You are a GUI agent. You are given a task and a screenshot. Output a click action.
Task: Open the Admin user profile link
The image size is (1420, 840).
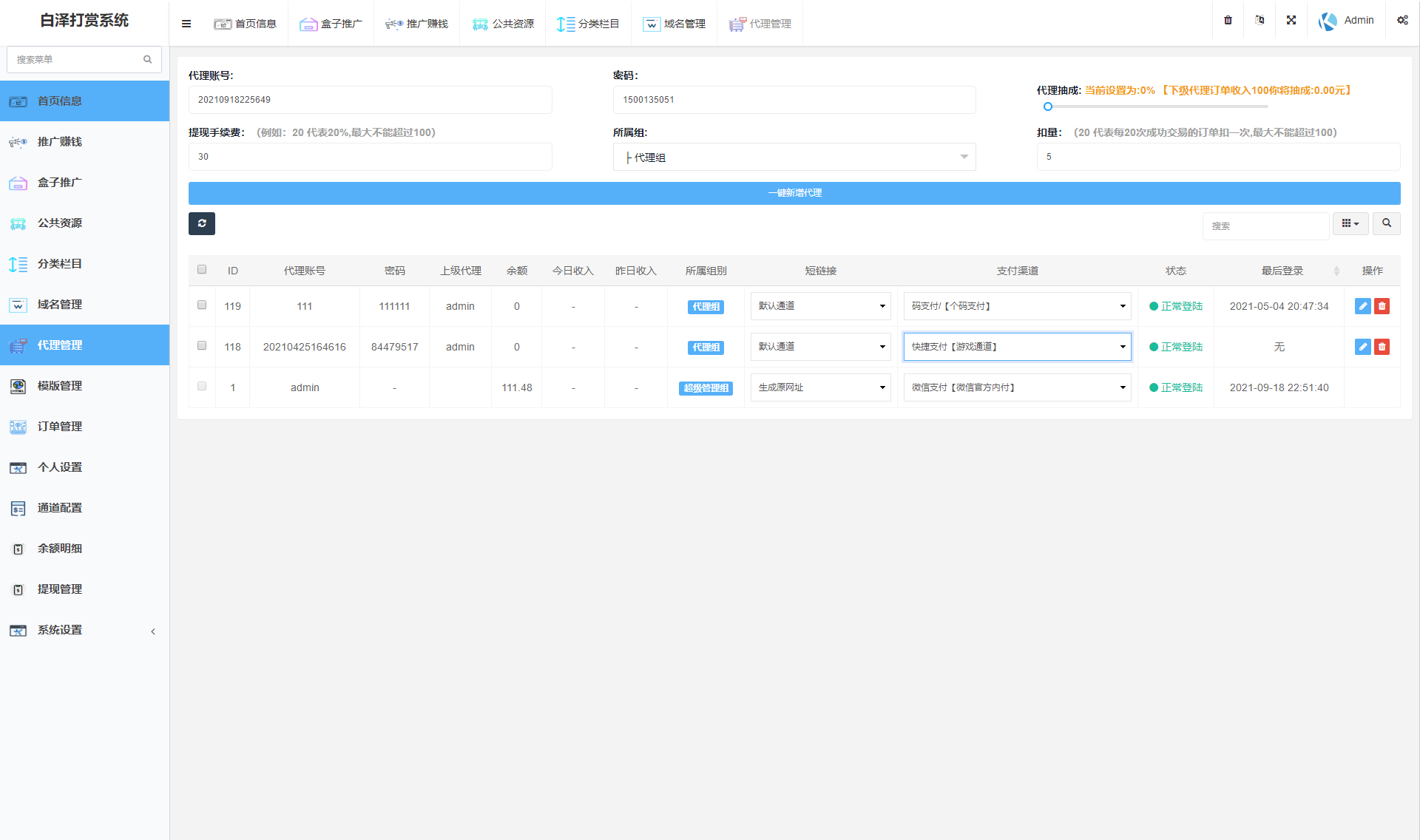[1346, 21]
